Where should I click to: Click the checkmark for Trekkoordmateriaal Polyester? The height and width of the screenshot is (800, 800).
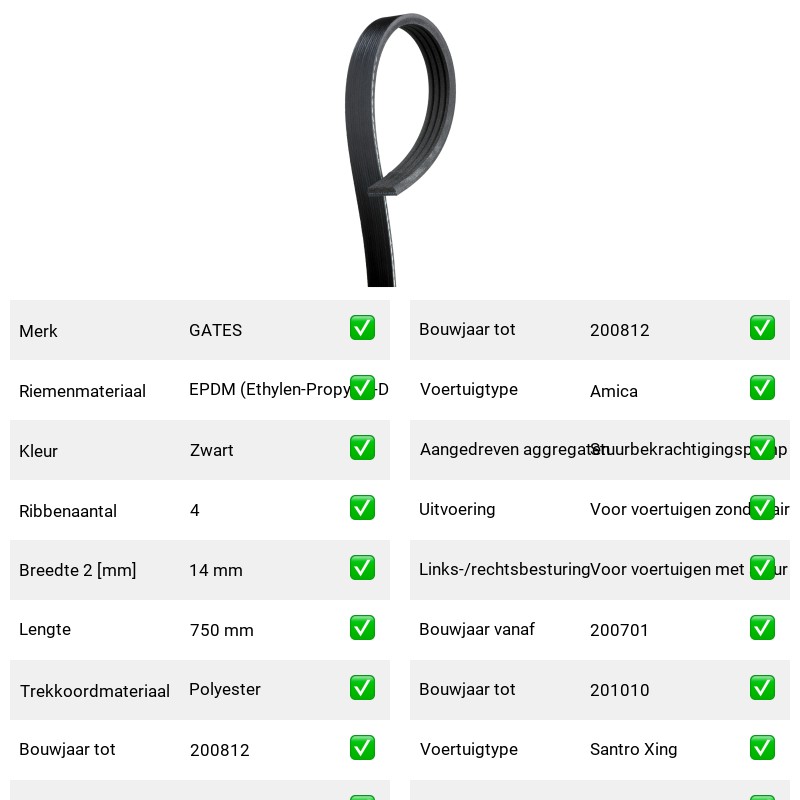coord(362,688)
